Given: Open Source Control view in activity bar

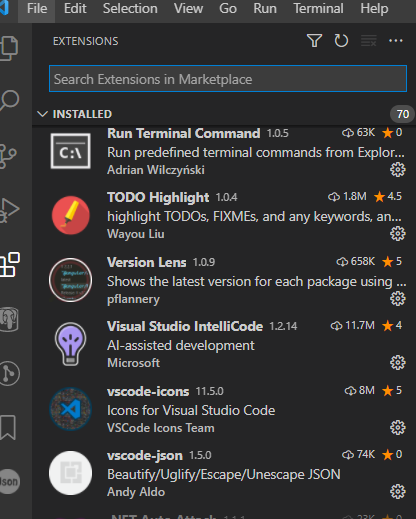Looking at the screenshot, I should pos(8,156).
